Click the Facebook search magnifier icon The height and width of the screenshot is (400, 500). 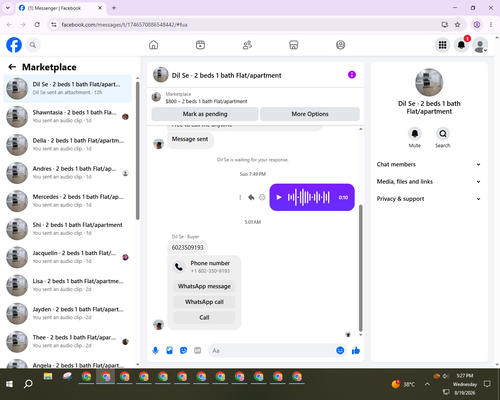click(33, 45)
